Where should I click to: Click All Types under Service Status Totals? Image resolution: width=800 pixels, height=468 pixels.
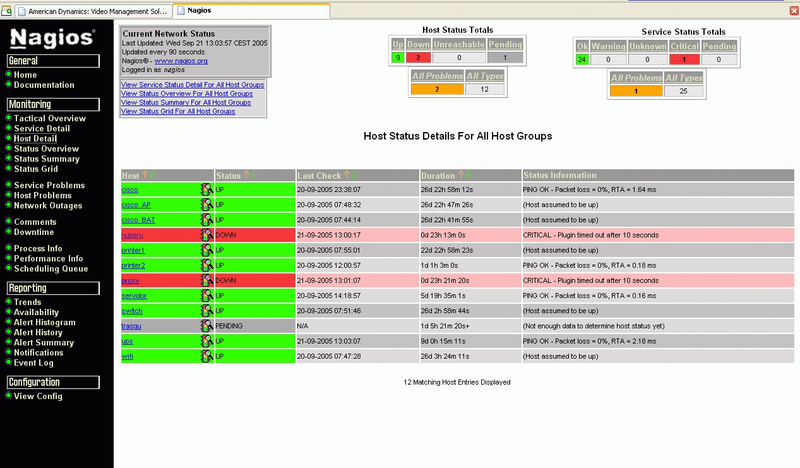(684, 78)
